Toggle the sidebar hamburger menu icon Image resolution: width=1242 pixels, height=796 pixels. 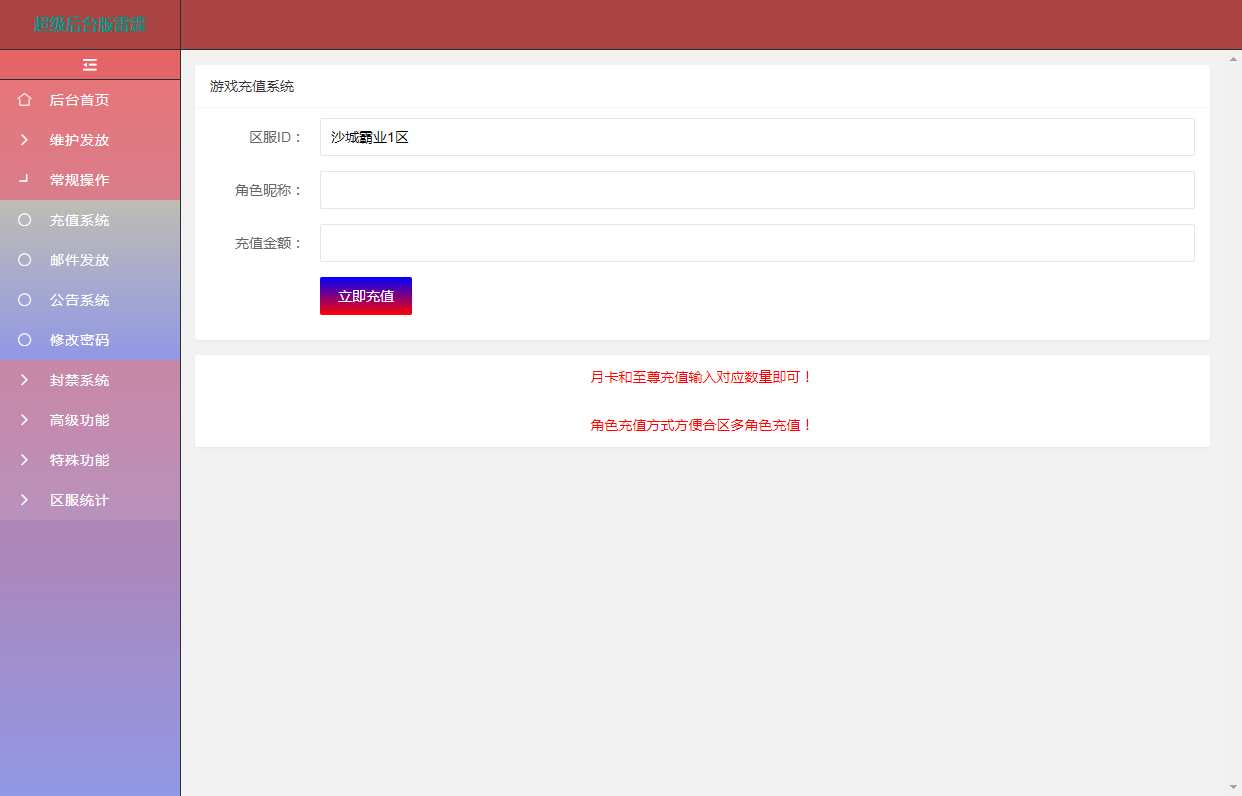pyautogui.click(x=90, y=64)
